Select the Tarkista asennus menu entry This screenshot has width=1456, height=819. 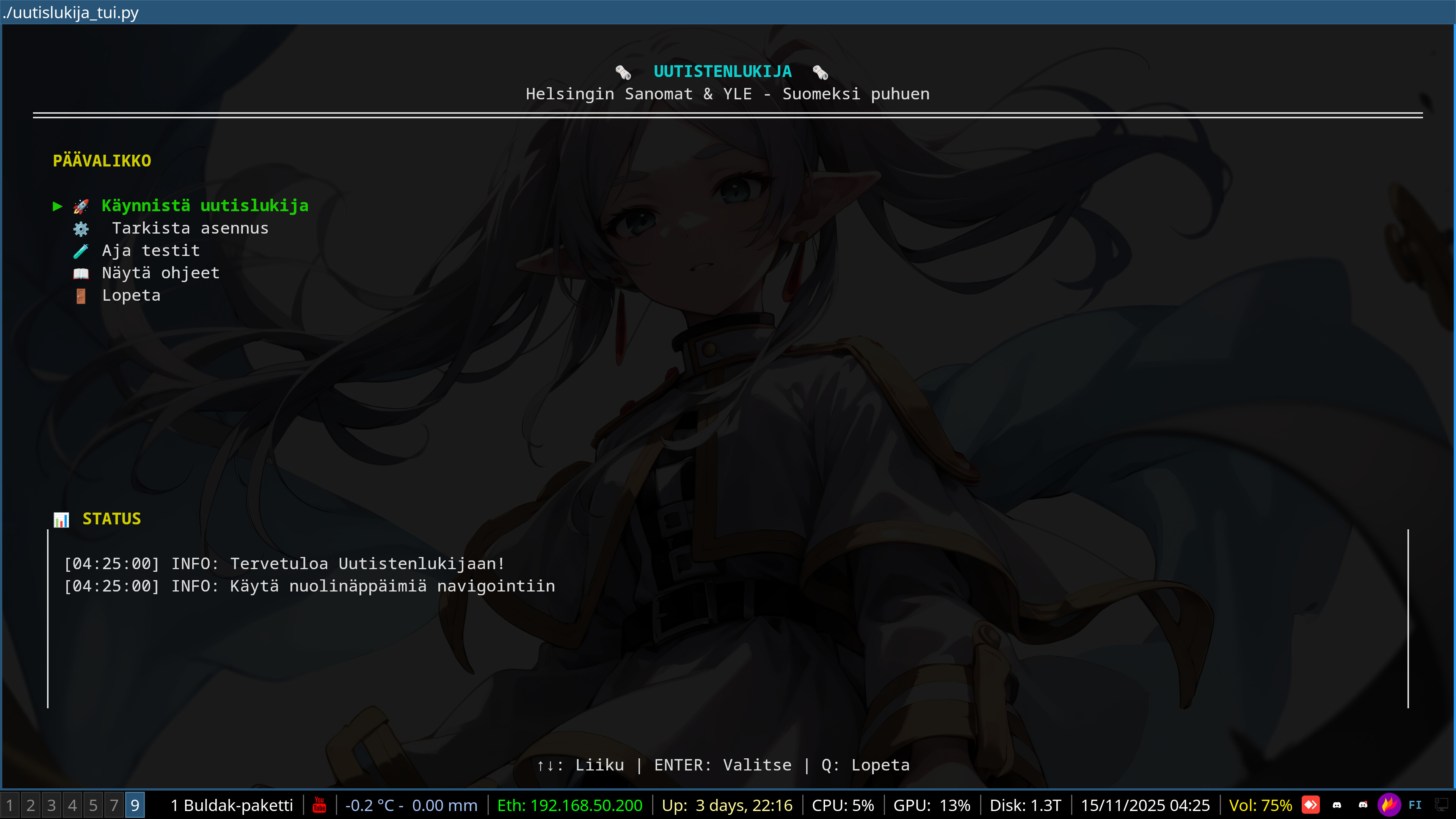click(190, 228)
